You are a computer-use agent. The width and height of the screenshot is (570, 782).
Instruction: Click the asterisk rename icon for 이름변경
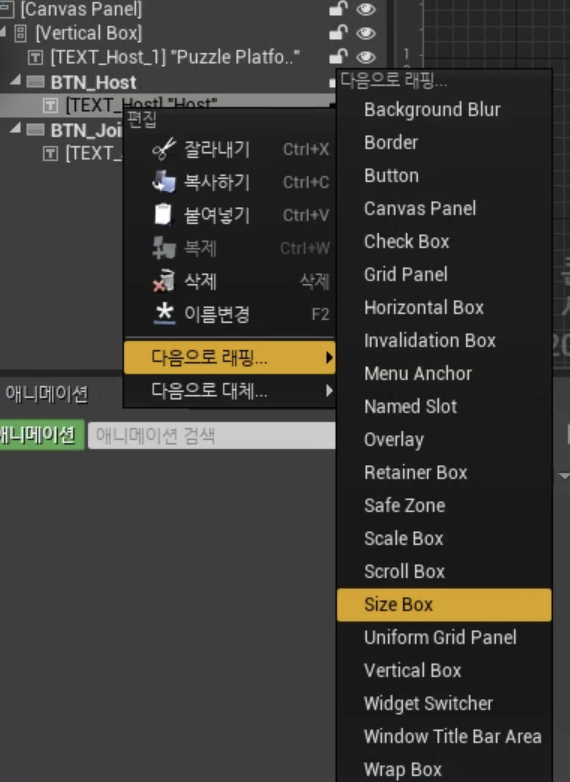pyautogui.click(x=164, y=314)
